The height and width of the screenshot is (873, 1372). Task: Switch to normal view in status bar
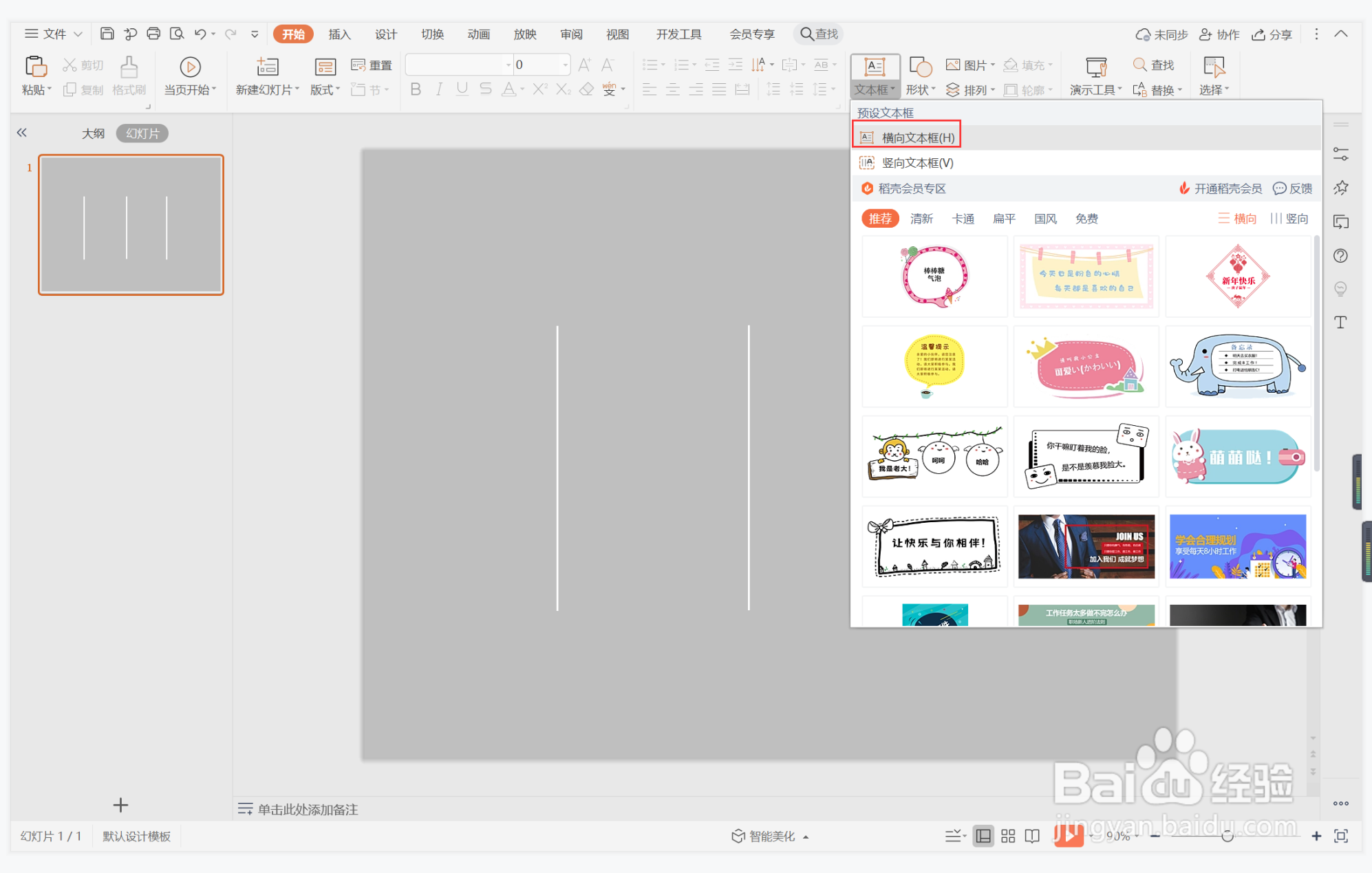click(983, 836)
